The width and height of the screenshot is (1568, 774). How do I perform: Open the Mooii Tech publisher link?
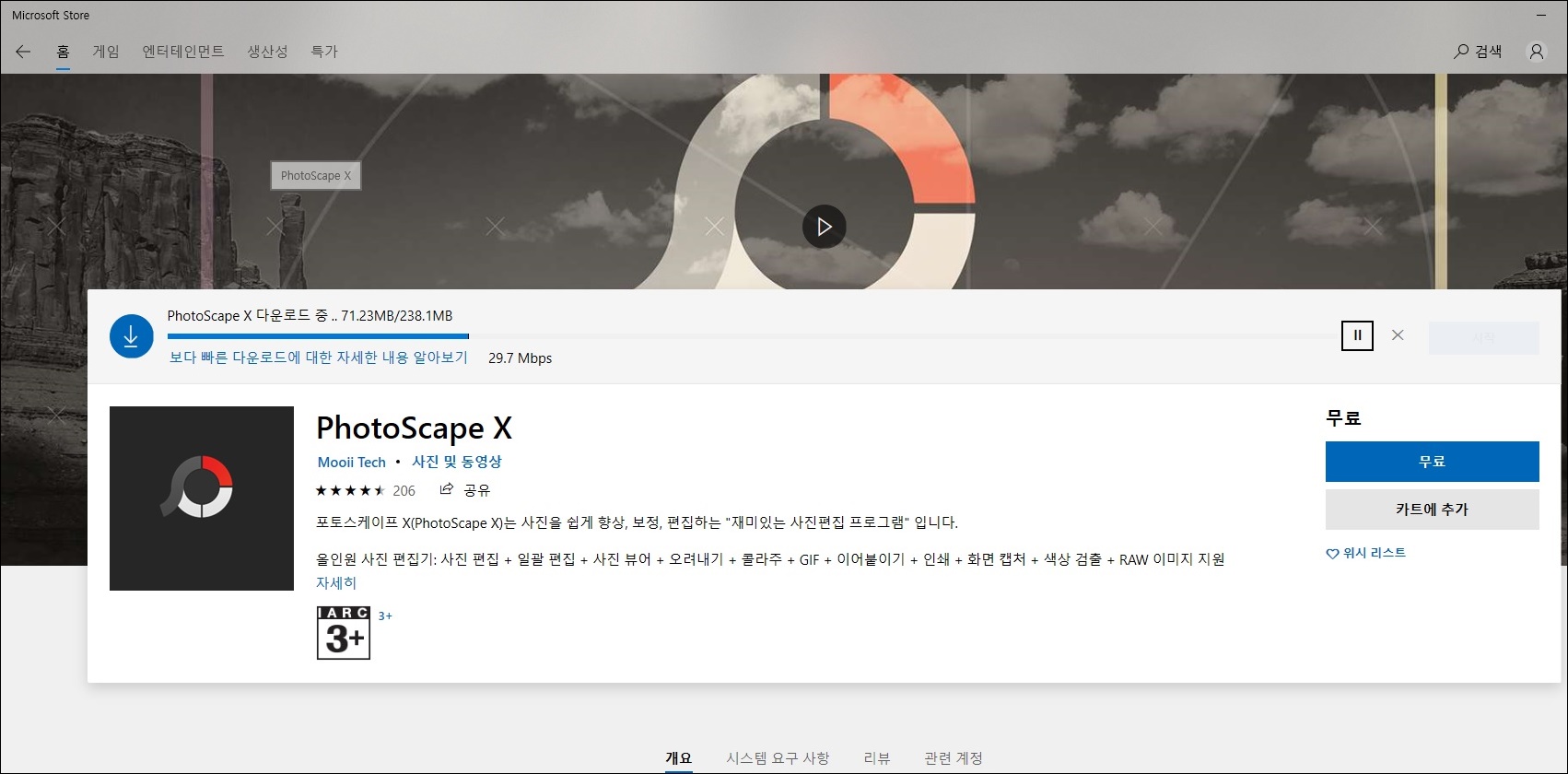(352, 463)
